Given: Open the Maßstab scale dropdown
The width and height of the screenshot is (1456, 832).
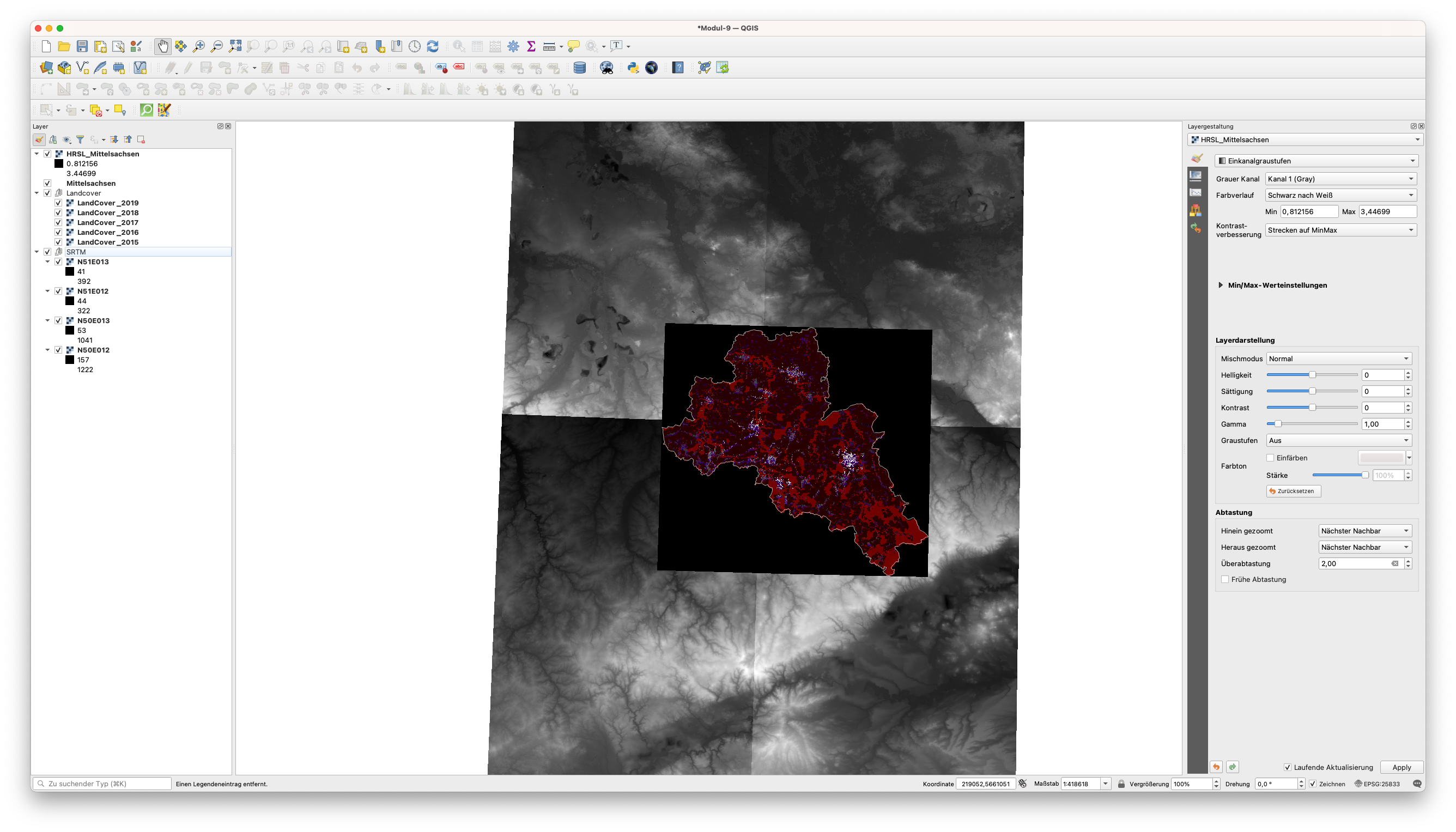Looking at the screenshot, I should 1106,784.
